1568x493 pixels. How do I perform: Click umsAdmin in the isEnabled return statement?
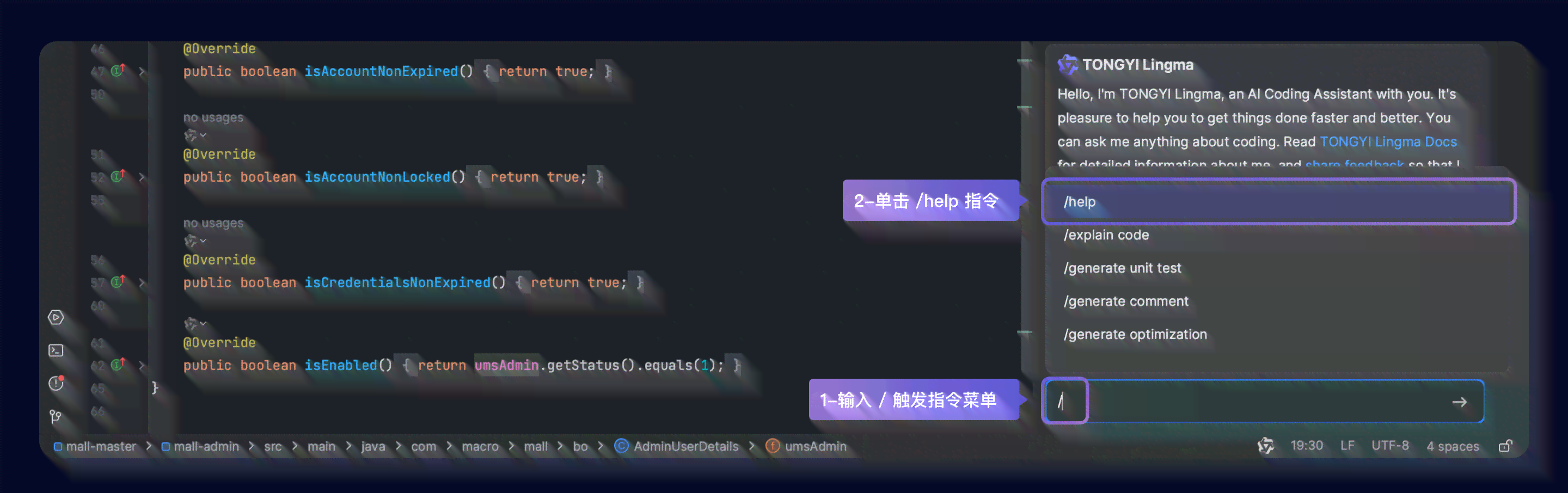(x=506, y=365)
